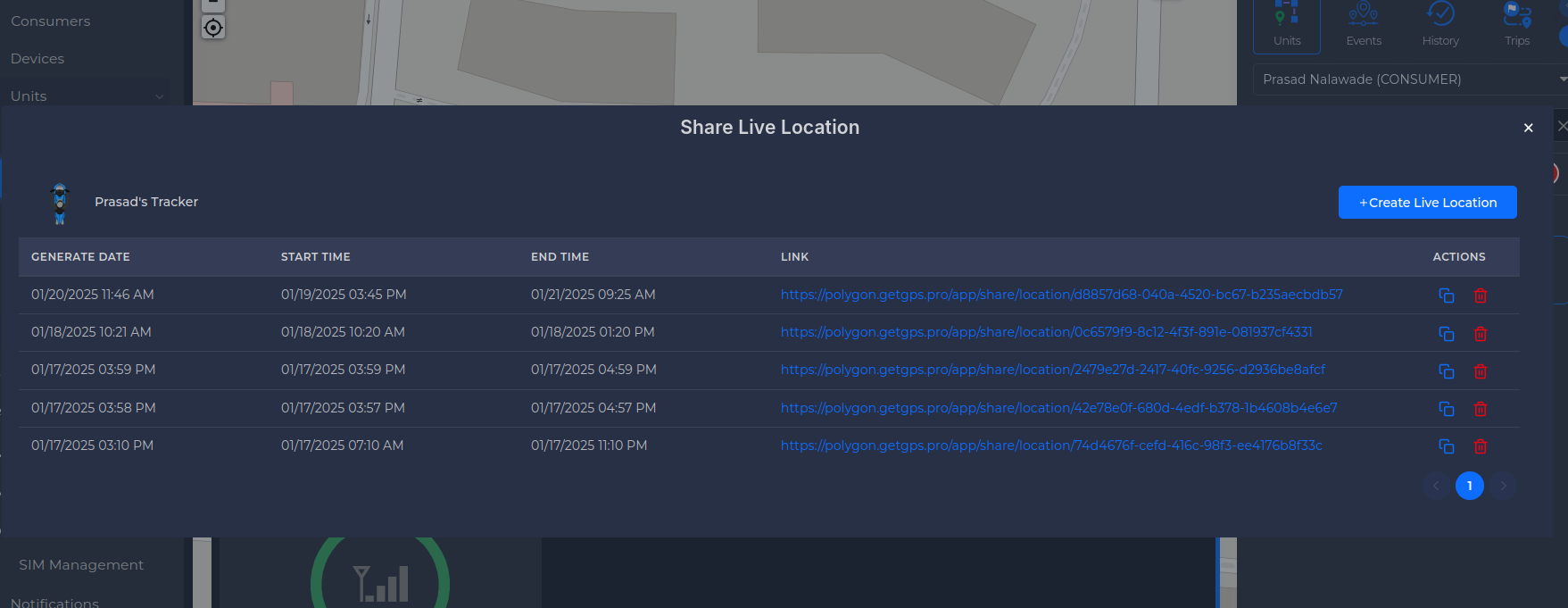Delete share generated 01/20/2025 11:46 AM
The width and height of the screenshot is (1568, 608).
(x=1481, y=296)
